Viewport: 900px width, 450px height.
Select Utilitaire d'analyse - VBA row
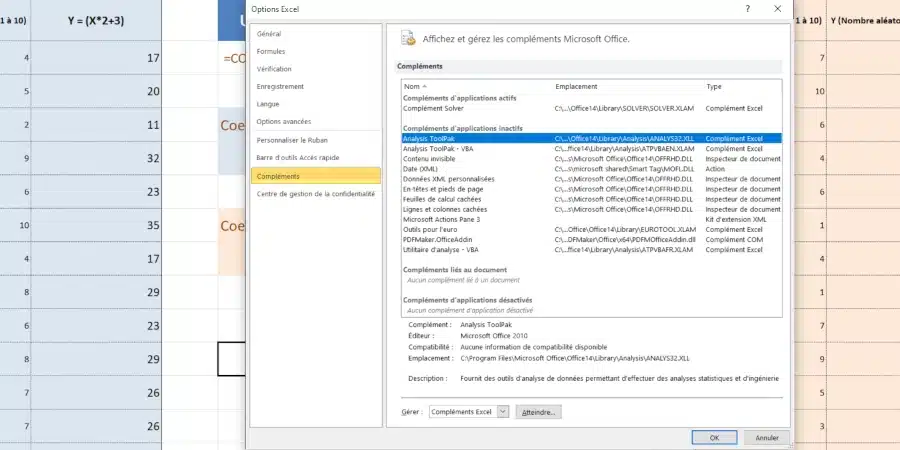click(x=592, y=250)
